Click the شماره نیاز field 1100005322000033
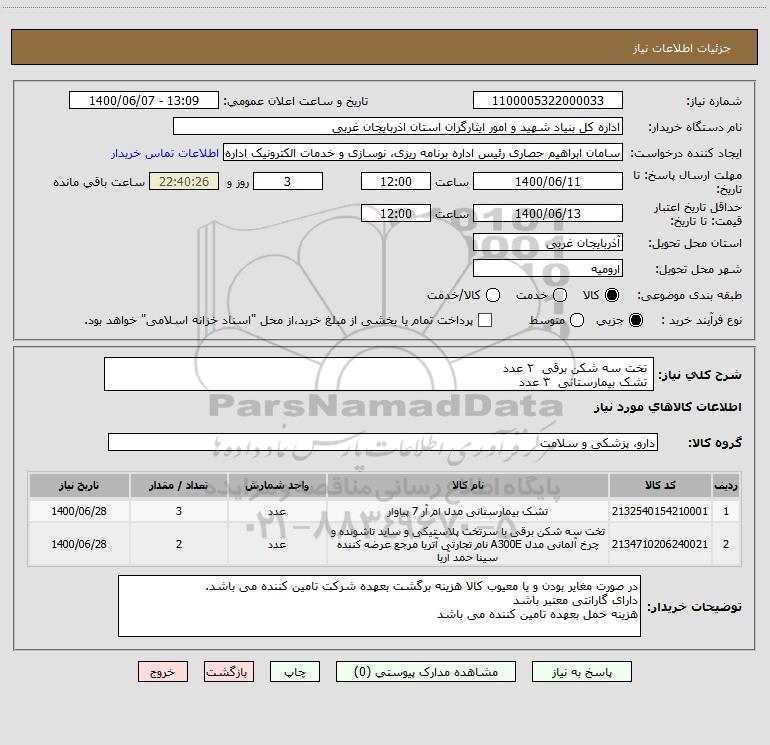This screenshot has height=745, width=770. click(548, 101)
